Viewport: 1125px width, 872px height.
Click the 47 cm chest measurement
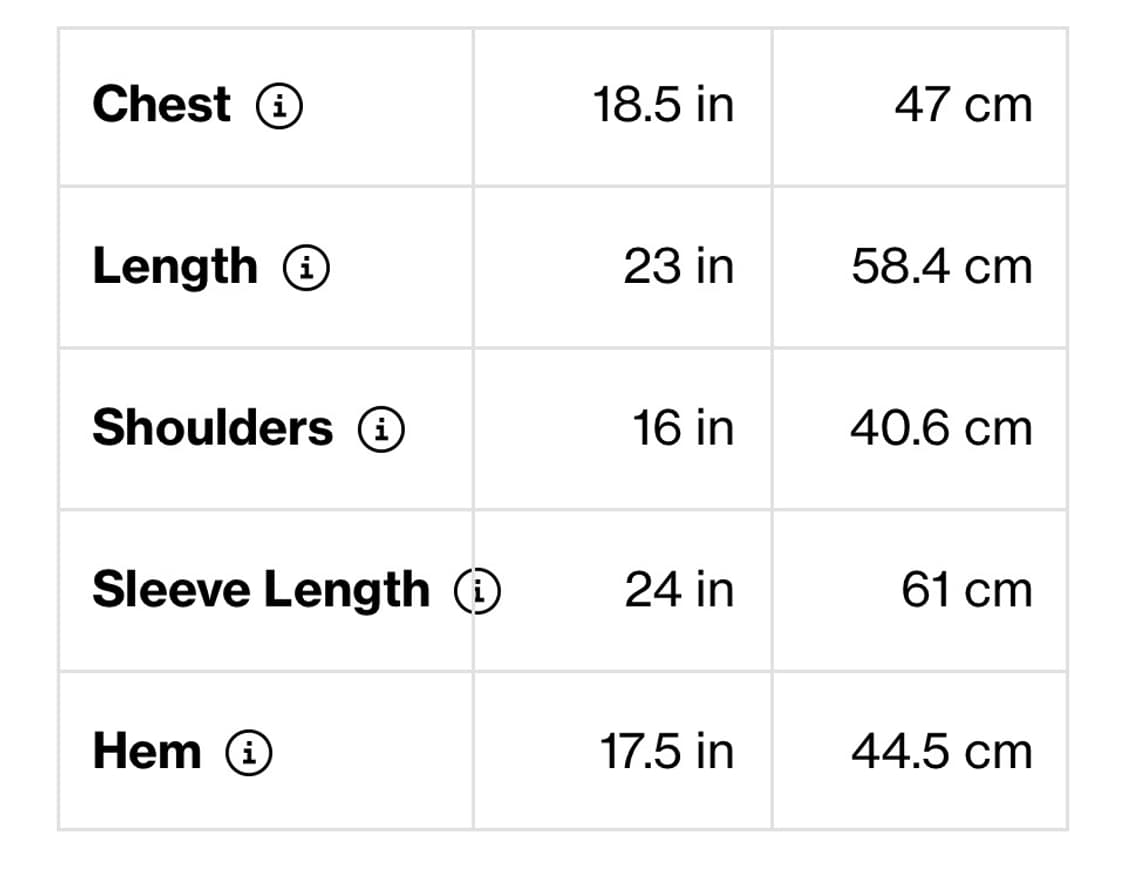[x=963, y=105]
